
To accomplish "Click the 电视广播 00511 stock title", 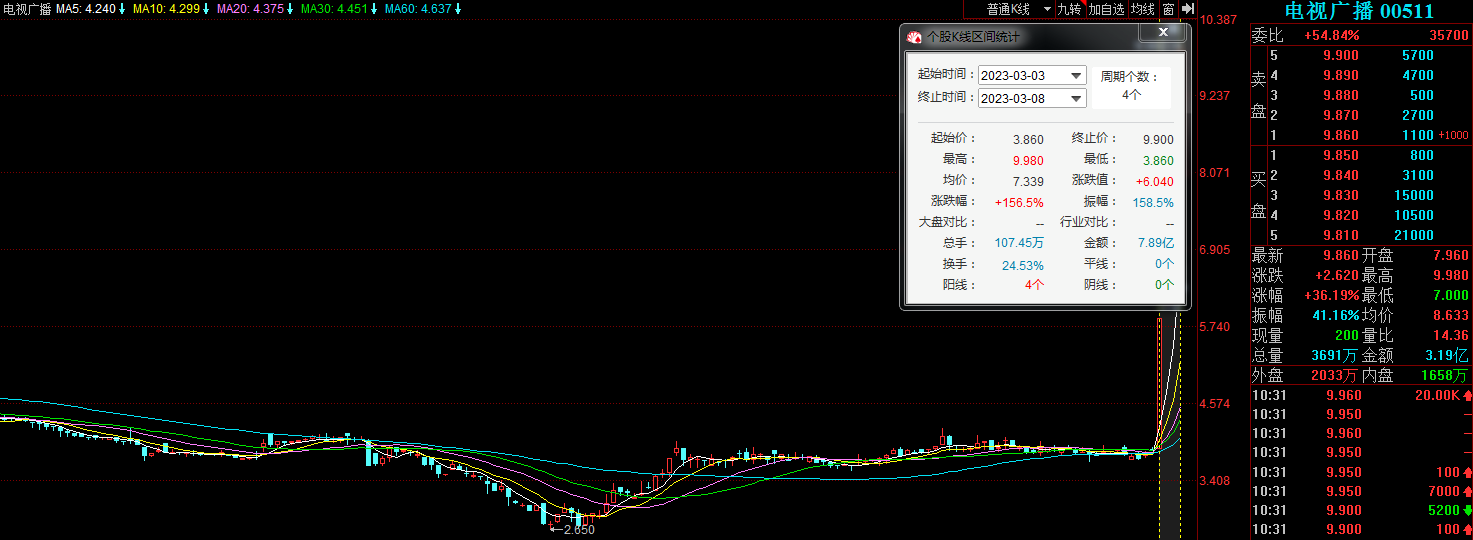I will (1359, 12).
